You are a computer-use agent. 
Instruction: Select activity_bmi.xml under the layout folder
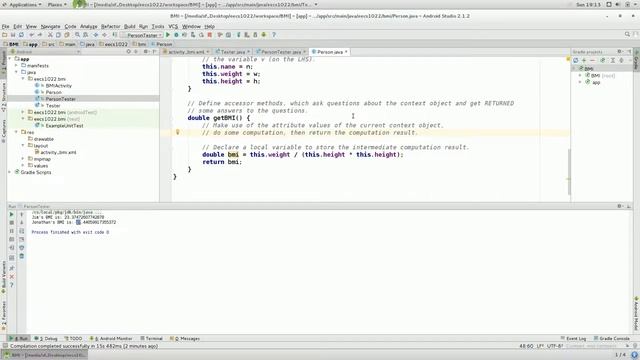click(58, 152)
